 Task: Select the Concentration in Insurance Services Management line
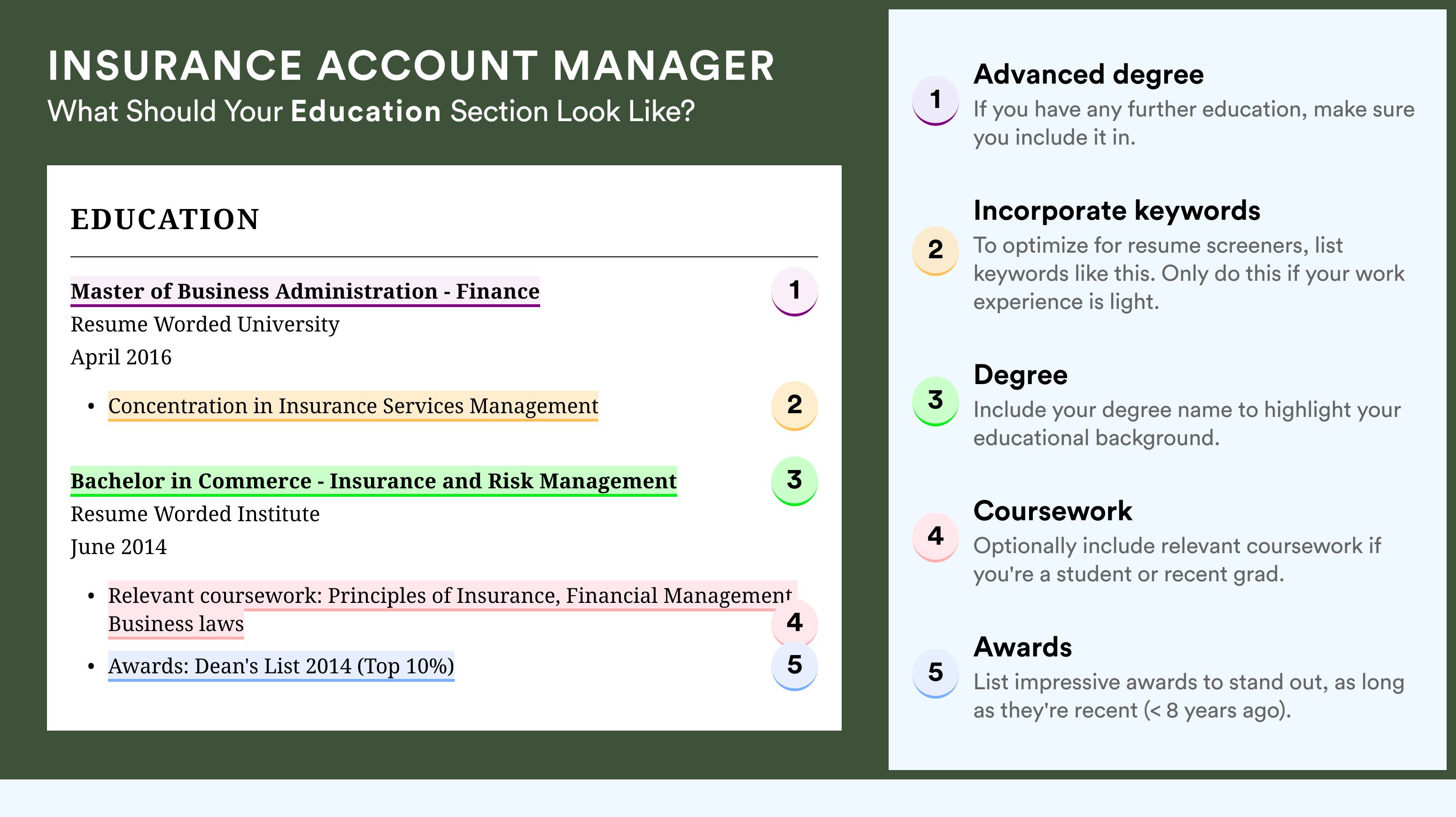coord(353,406)
